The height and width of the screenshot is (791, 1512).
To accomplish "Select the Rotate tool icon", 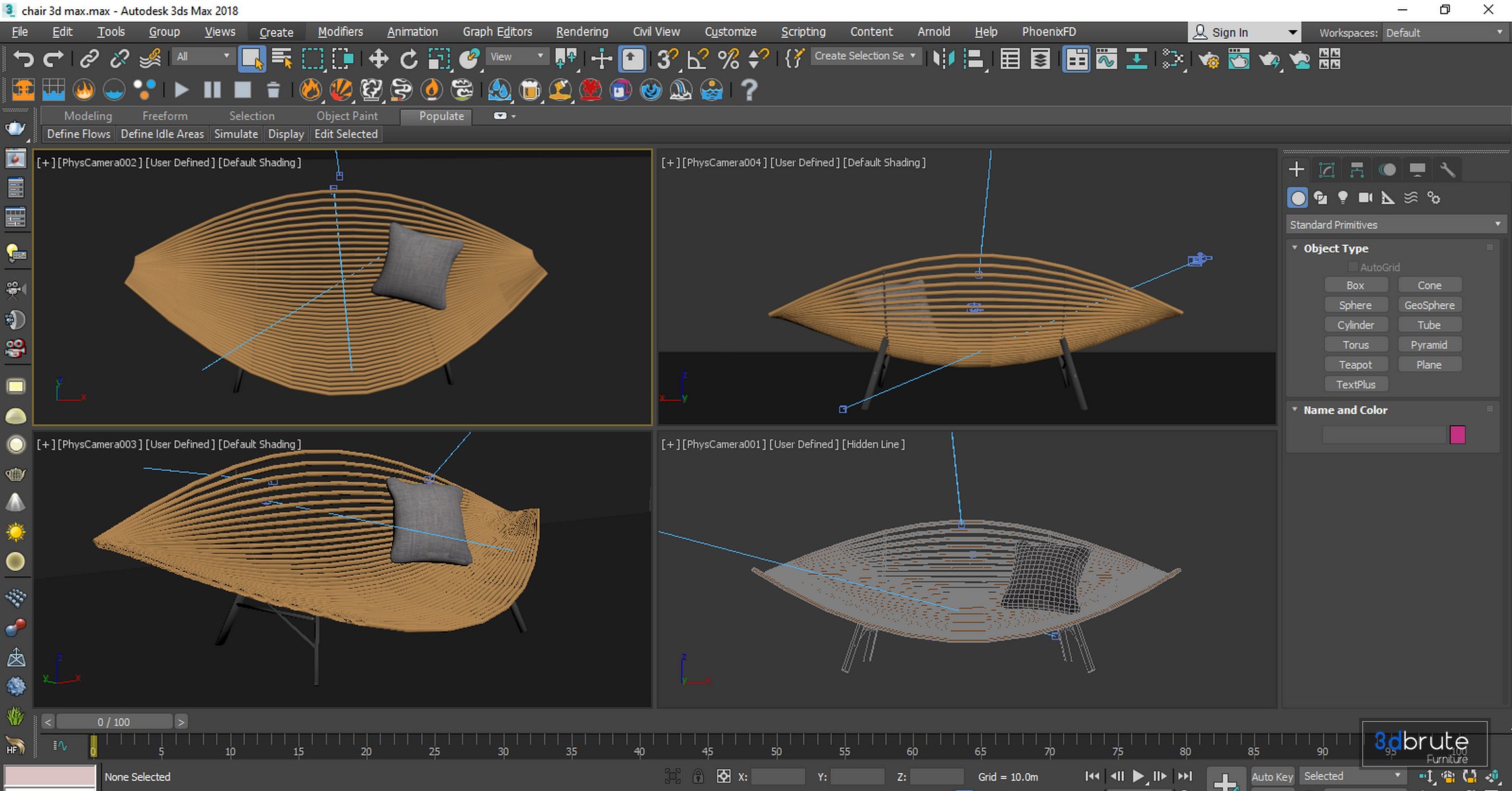I will pos(409,59).
